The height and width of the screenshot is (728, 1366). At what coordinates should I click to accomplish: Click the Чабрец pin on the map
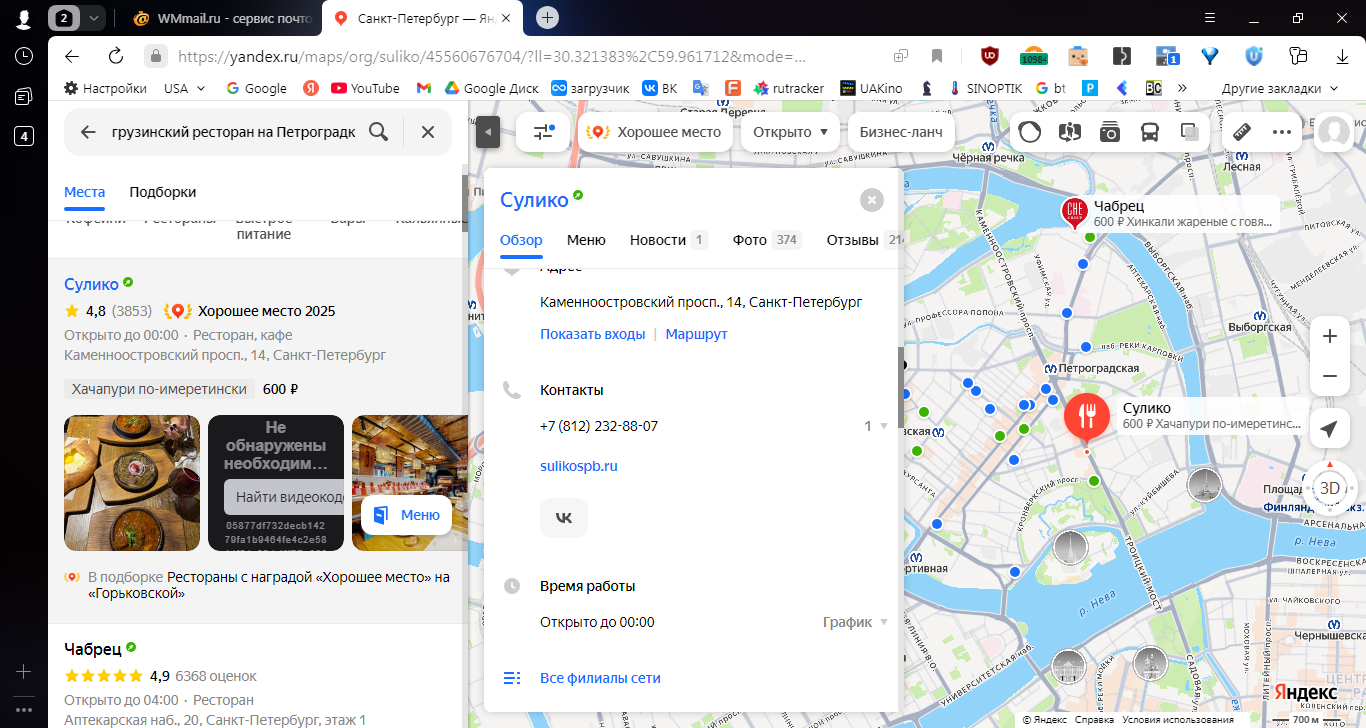[1075, 211]
